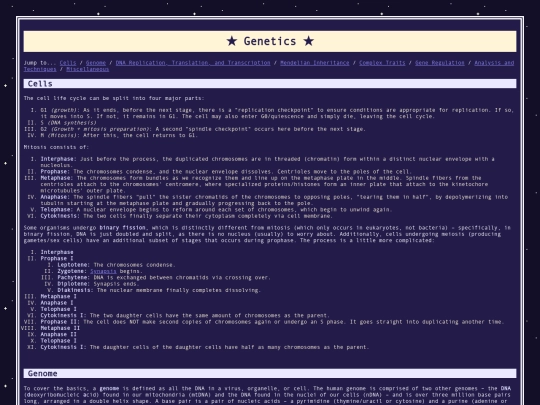Click 'Metaphase I' in meiosis list
540x405 pixels.
tap(59, 297)
